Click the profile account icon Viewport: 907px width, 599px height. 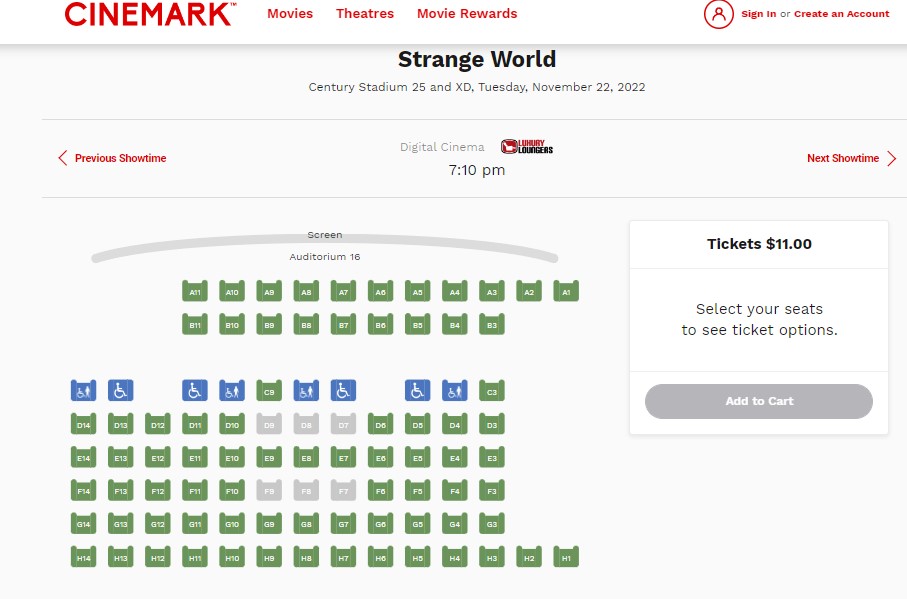(x=718, y=14)
